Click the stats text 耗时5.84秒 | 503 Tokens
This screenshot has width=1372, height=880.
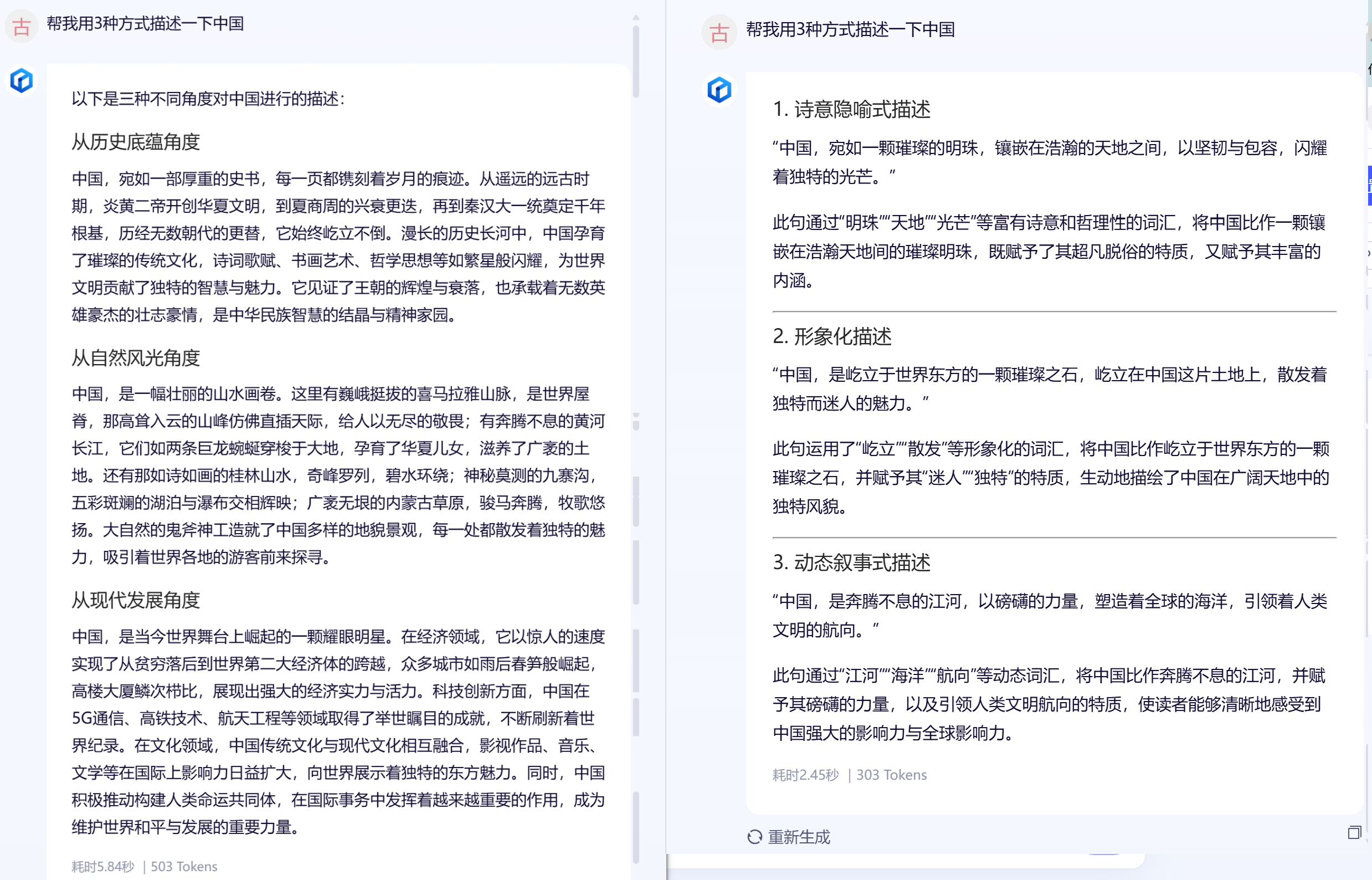click(145, 866)
